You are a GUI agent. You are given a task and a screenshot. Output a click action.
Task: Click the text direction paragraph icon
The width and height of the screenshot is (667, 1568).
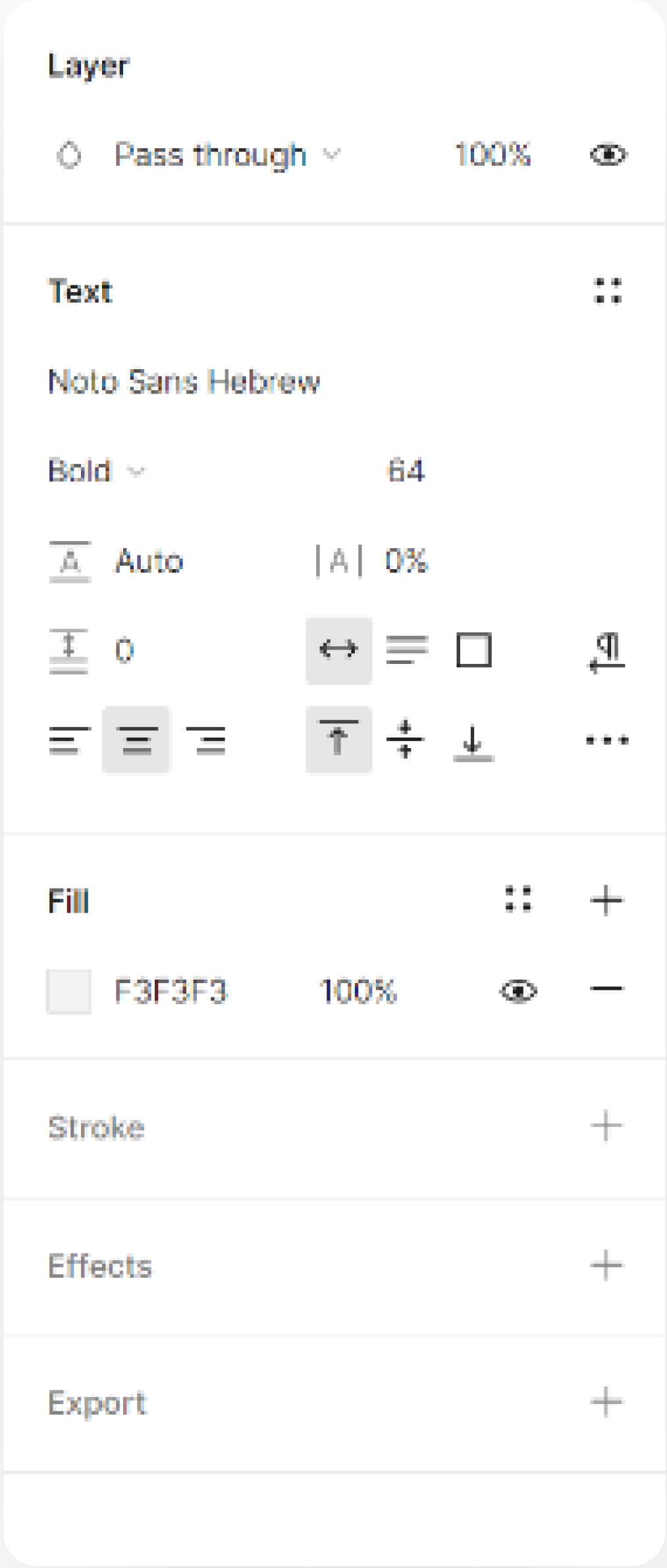[x=606, y=651]
